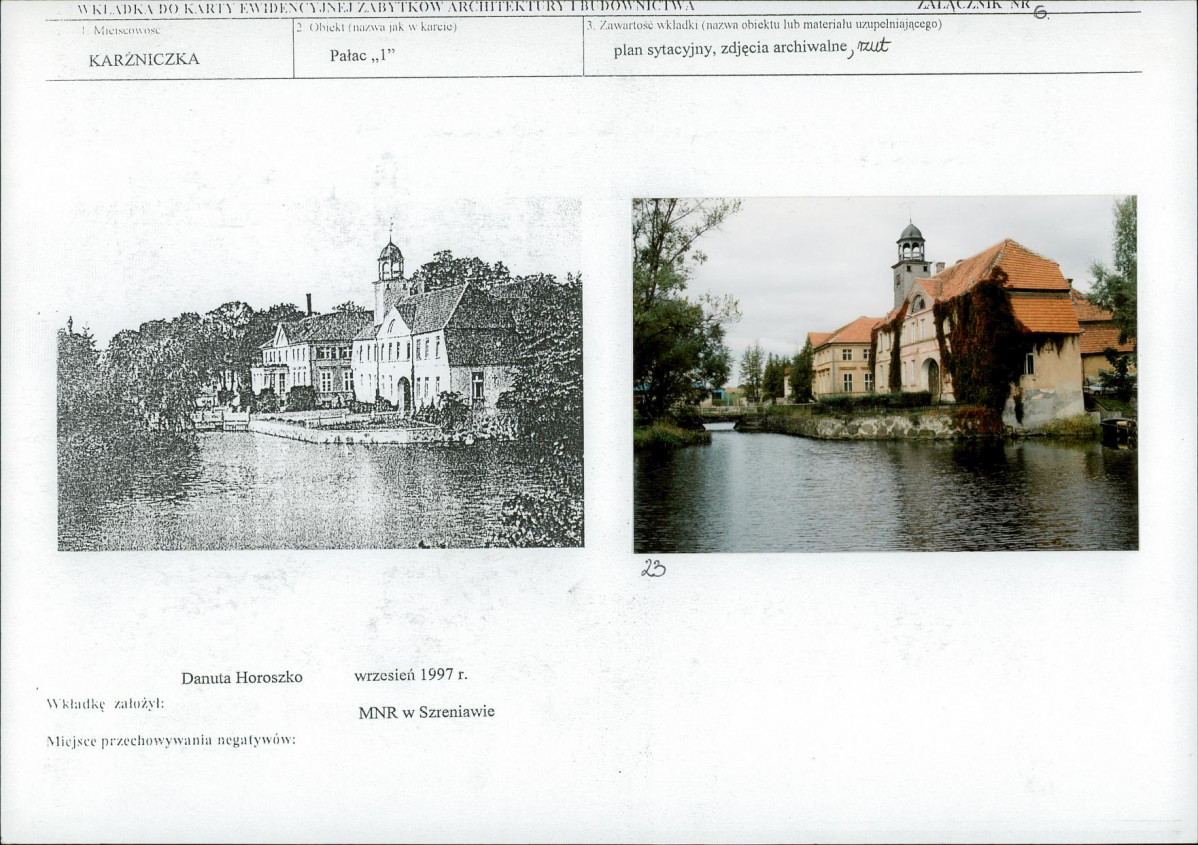Click the tower cupola in color photo
This screenshot has width=1198, height=845.
911,241
